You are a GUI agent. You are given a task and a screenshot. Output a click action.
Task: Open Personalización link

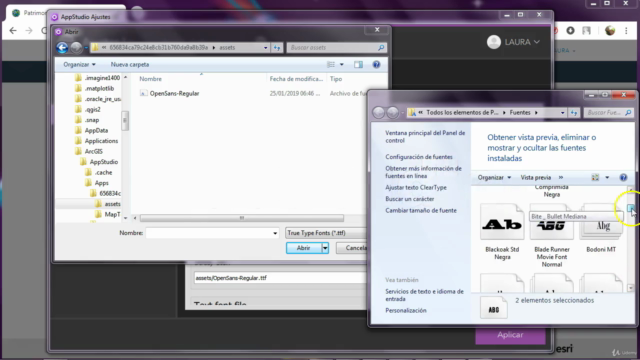[406, 311]
